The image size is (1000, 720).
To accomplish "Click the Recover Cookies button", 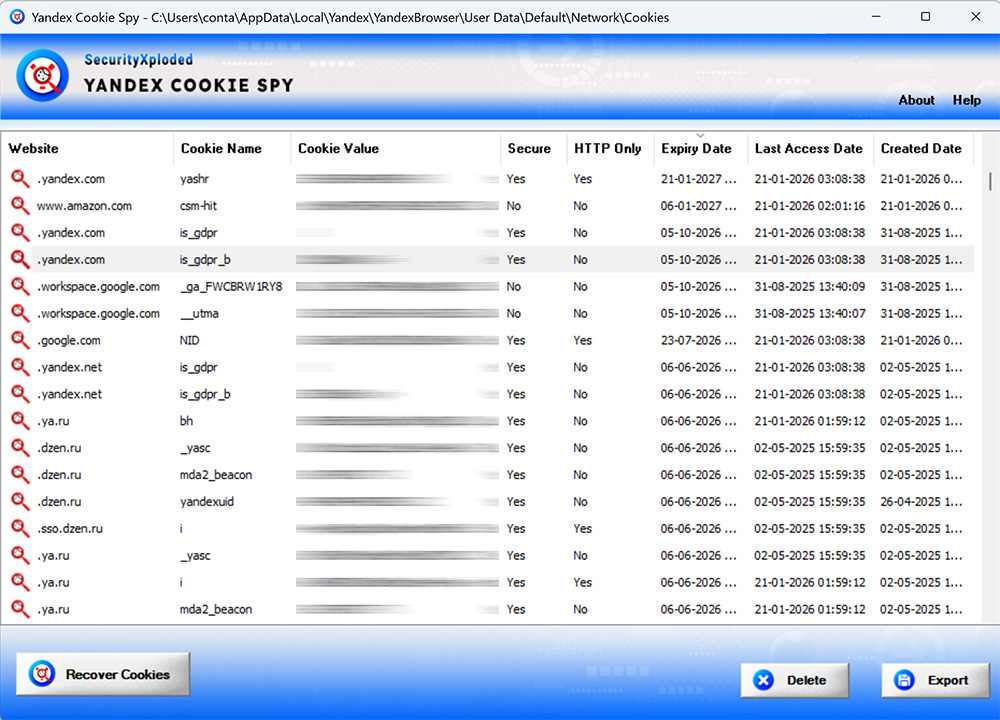I will [x=102, y=673].
